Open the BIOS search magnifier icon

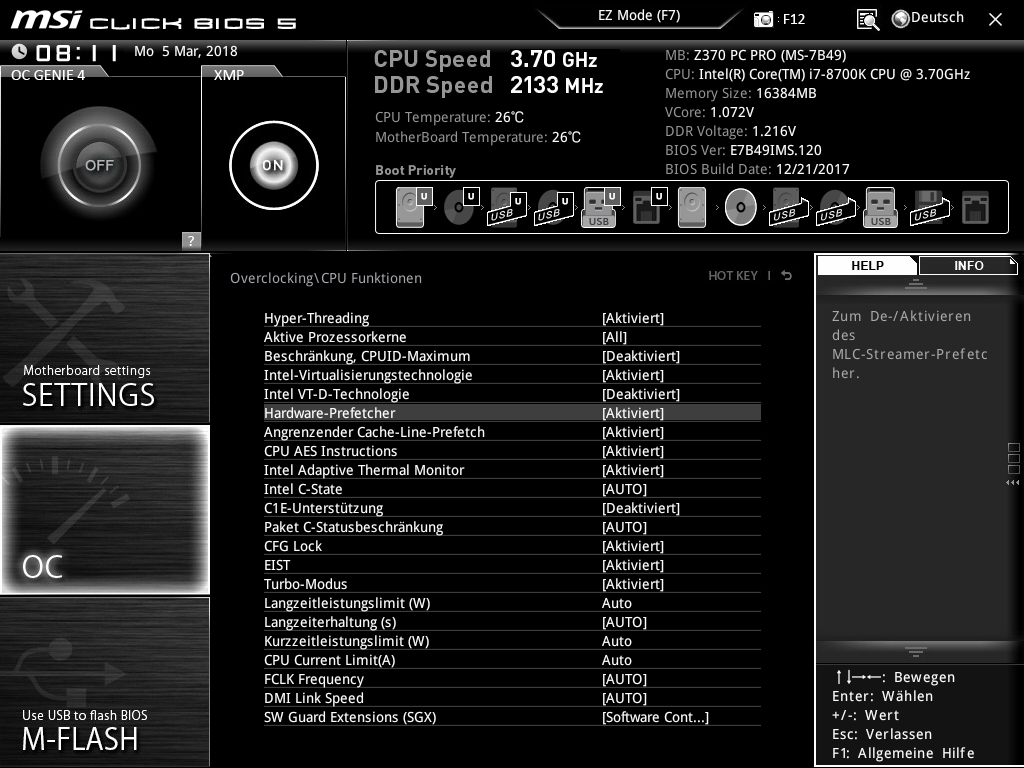coord(867,20)
